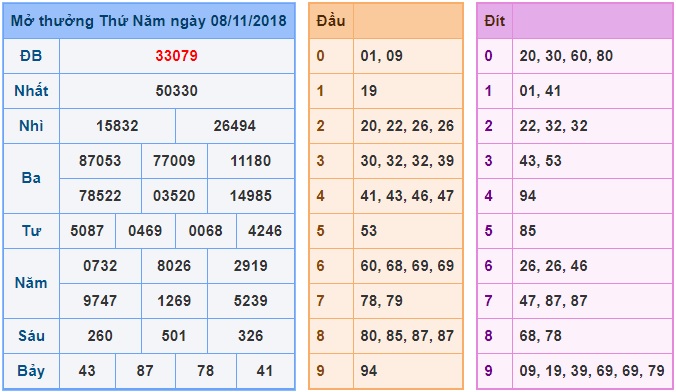Select Đầu row 6 values 60, 68, 69, 69
Image resolution: width=676 pixels, height=392 pixels.
point(407,265)
